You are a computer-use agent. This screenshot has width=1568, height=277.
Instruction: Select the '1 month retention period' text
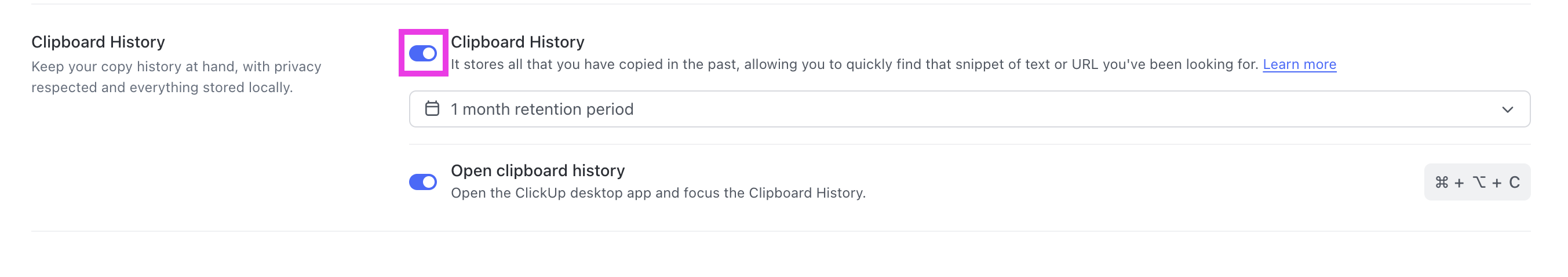click(542, 110)
